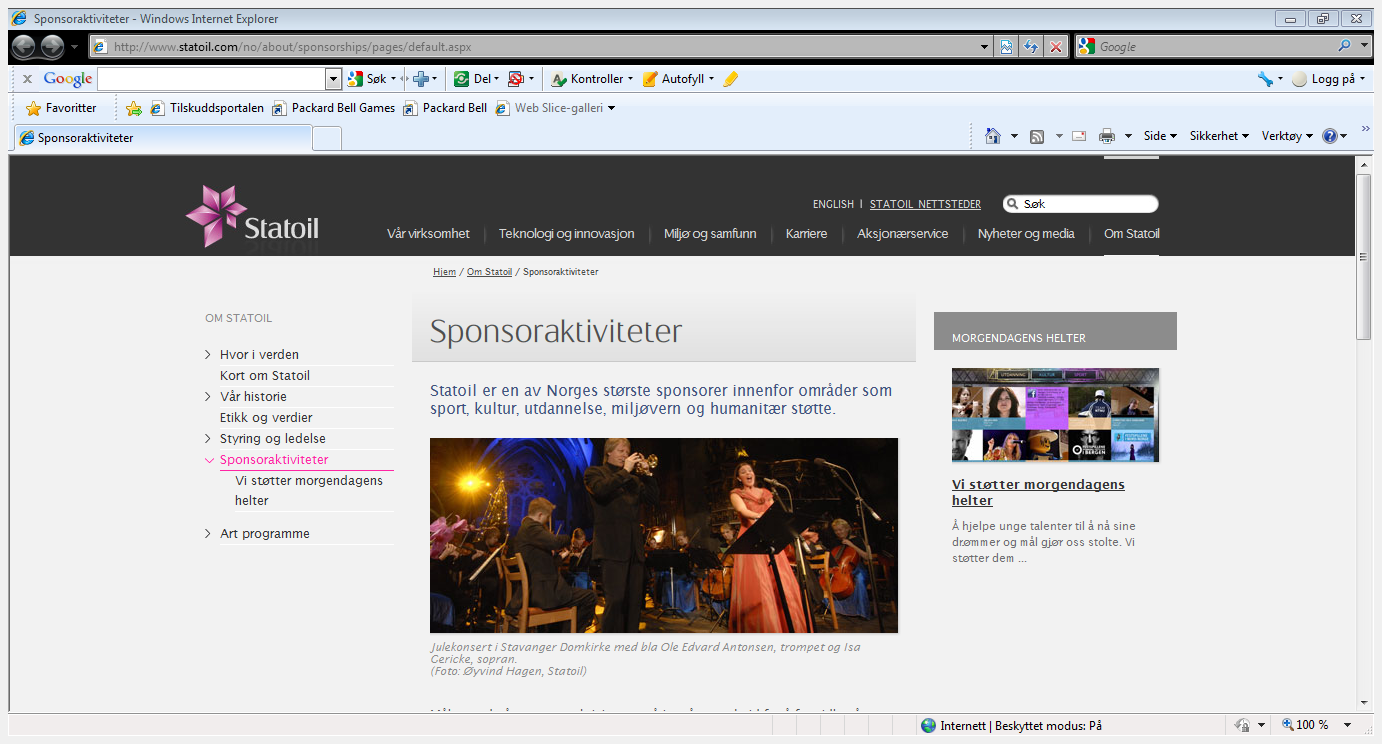The width and height of the screenshot is (1382, 744).
Task: Go to Miljø og samfunn section
Action: [x=710, y=234]
